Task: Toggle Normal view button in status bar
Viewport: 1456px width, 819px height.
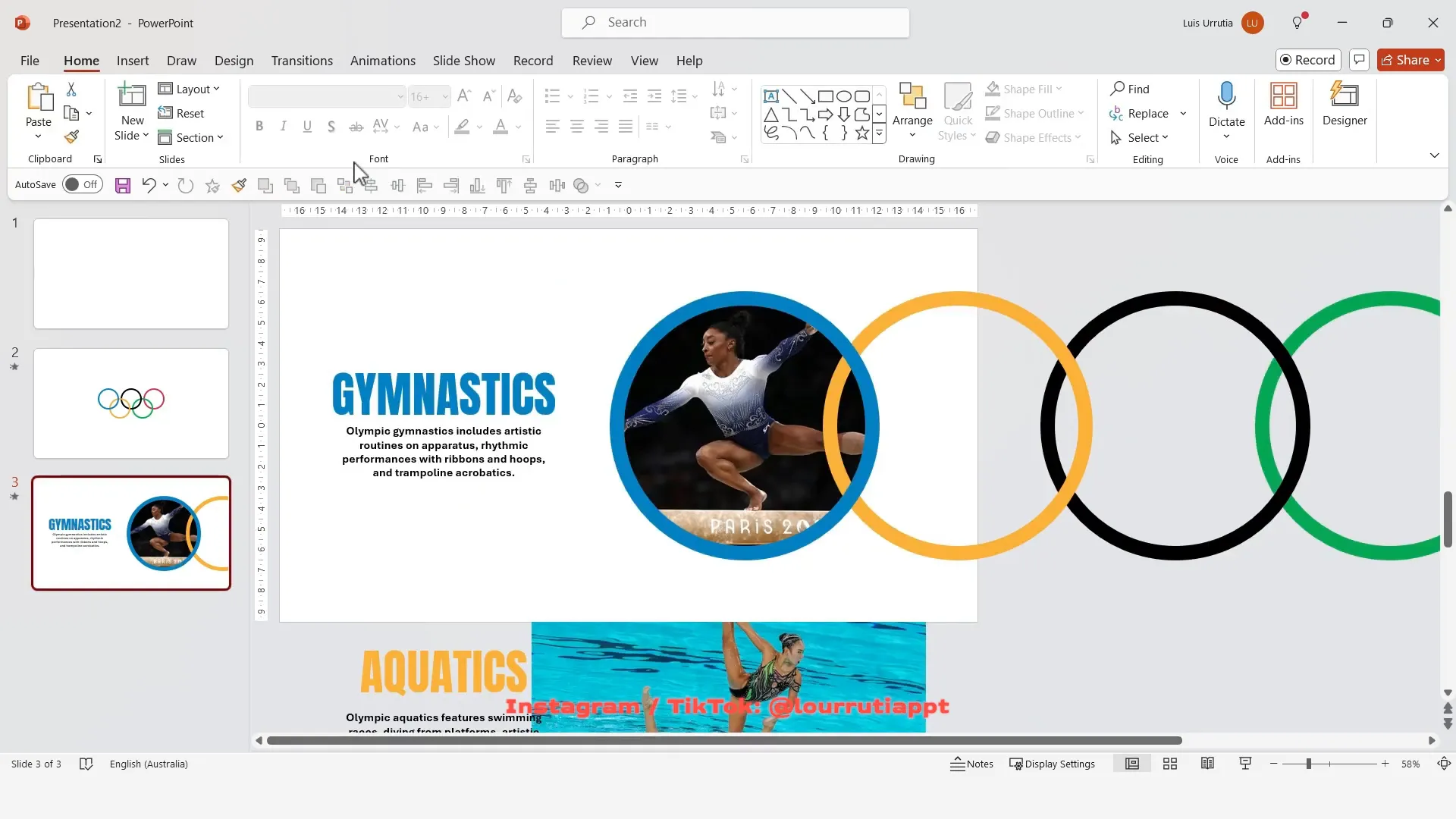Action: 1132,764
